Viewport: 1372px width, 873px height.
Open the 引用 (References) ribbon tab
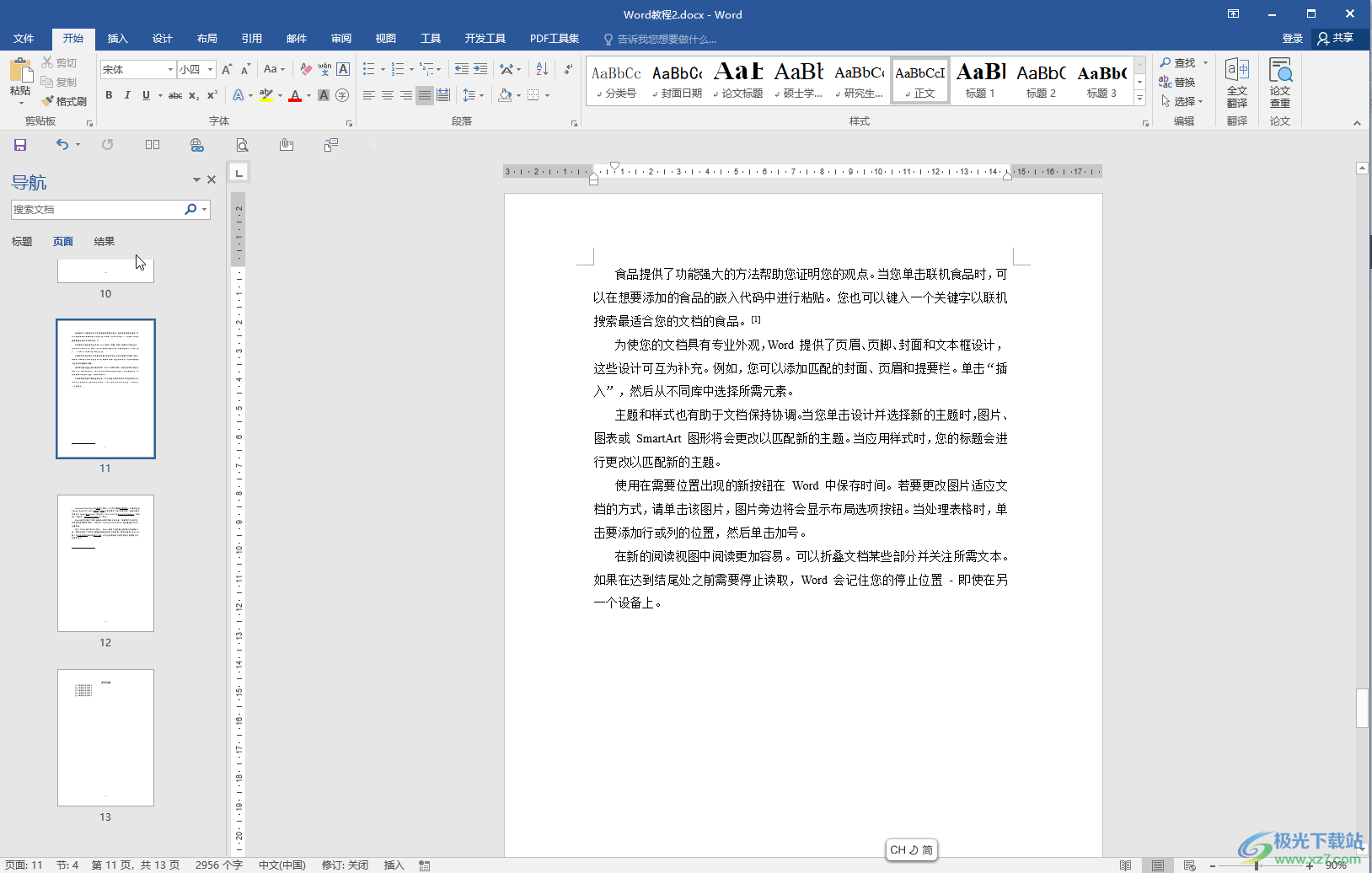click(252, 39)
